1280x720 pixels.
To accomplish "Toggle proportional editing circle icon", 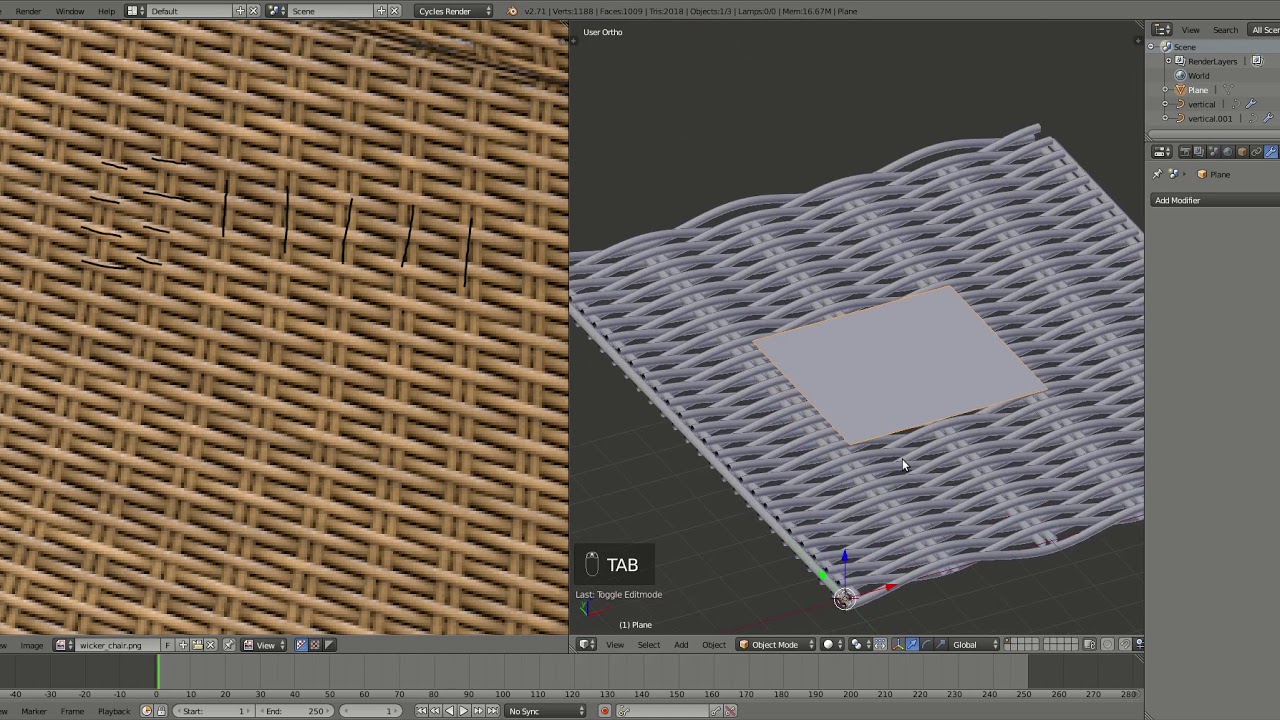I will coord(1107,645).
